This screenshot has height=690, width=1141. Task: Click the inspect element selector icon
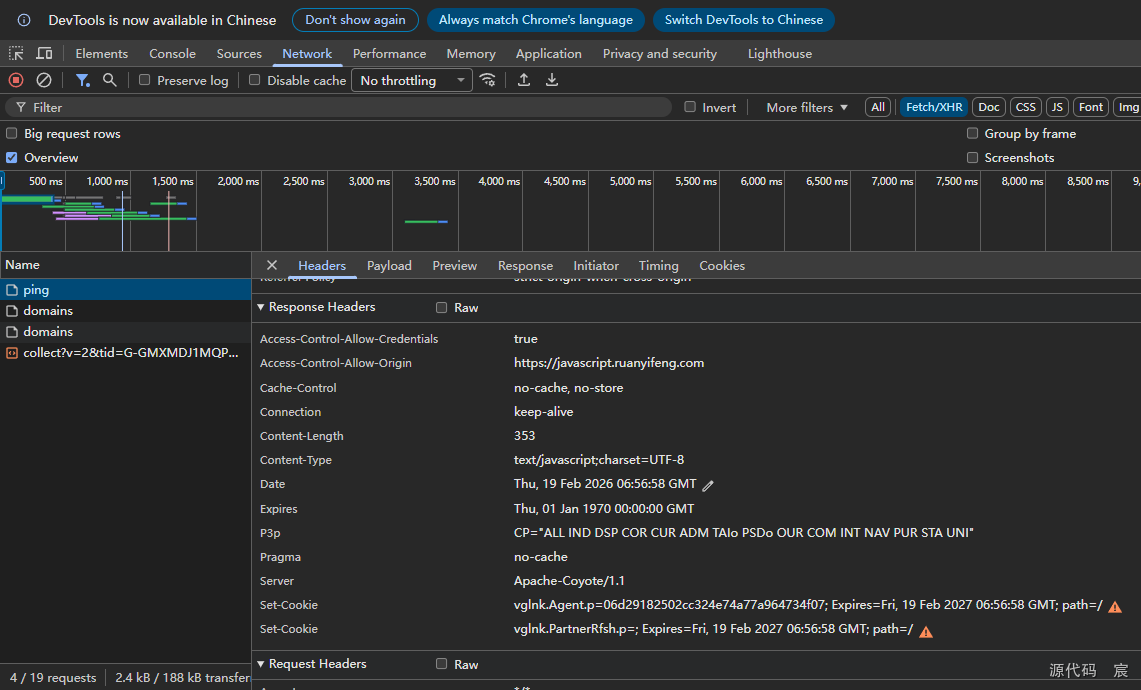pos(16,53)
